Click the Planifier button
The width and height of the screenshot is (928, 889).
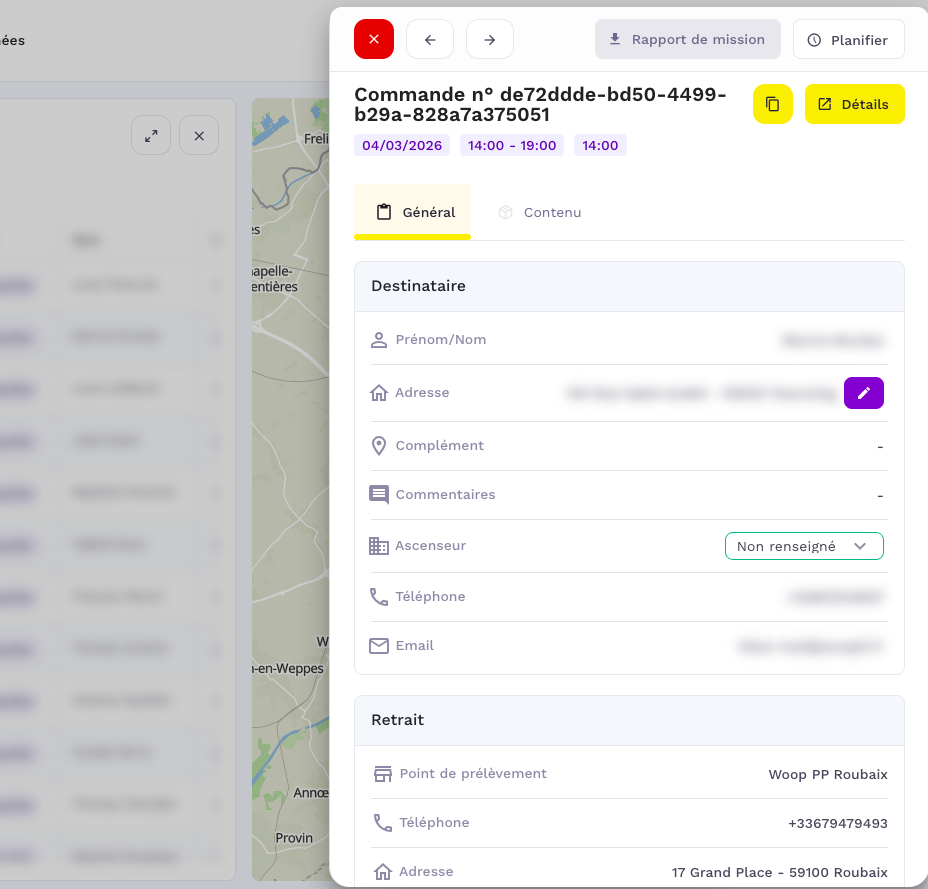point(848,40)
